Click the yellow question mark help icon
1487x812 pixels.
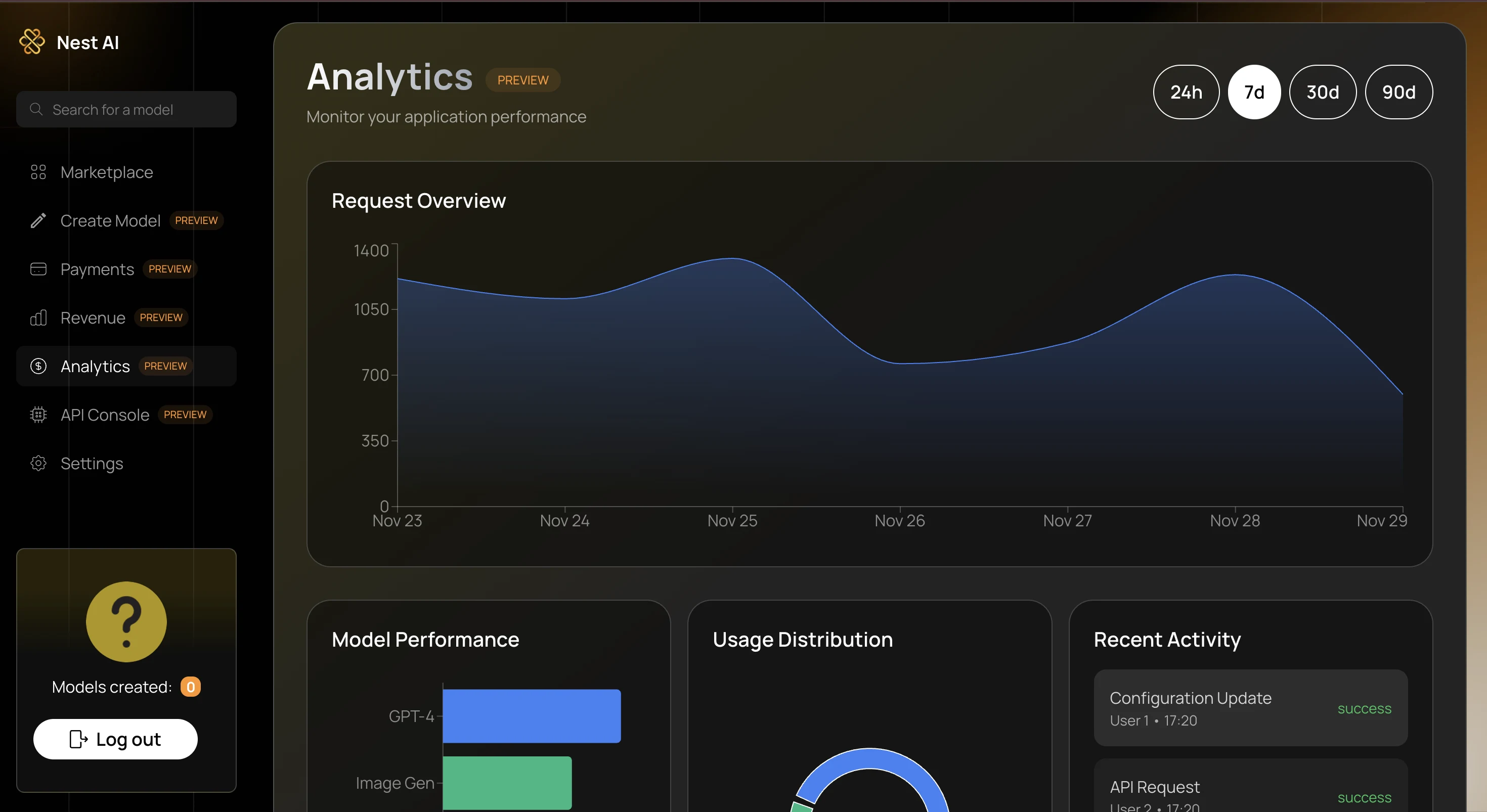pyautogui.click(x=126, y=621)
